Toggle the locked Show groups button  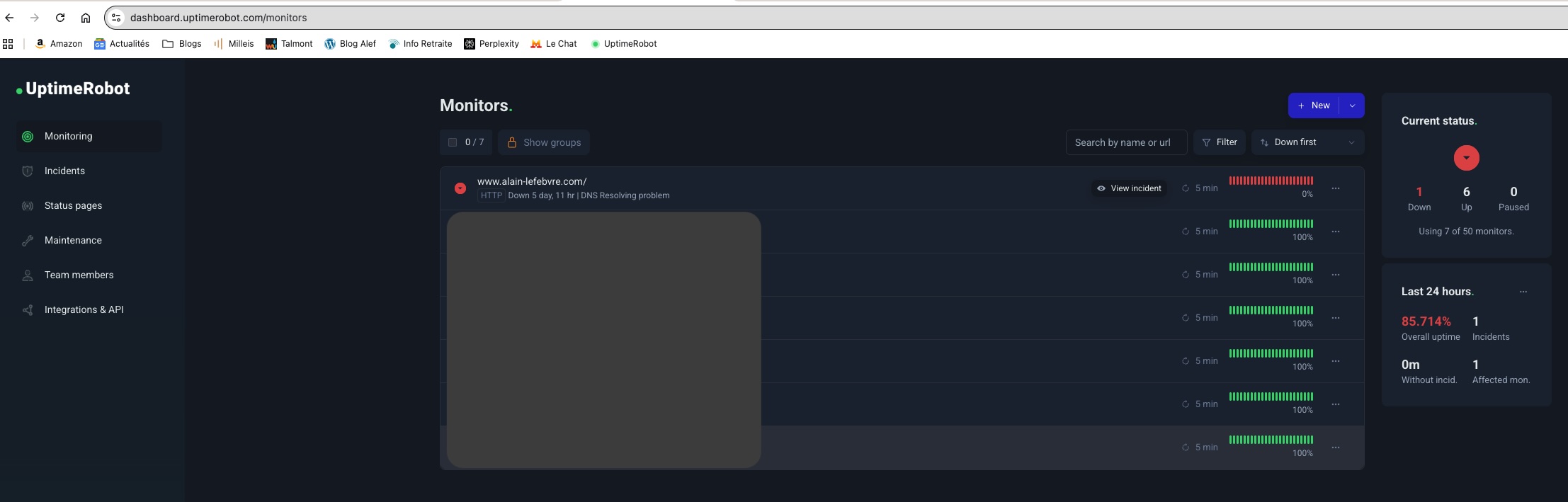point(544,142)
